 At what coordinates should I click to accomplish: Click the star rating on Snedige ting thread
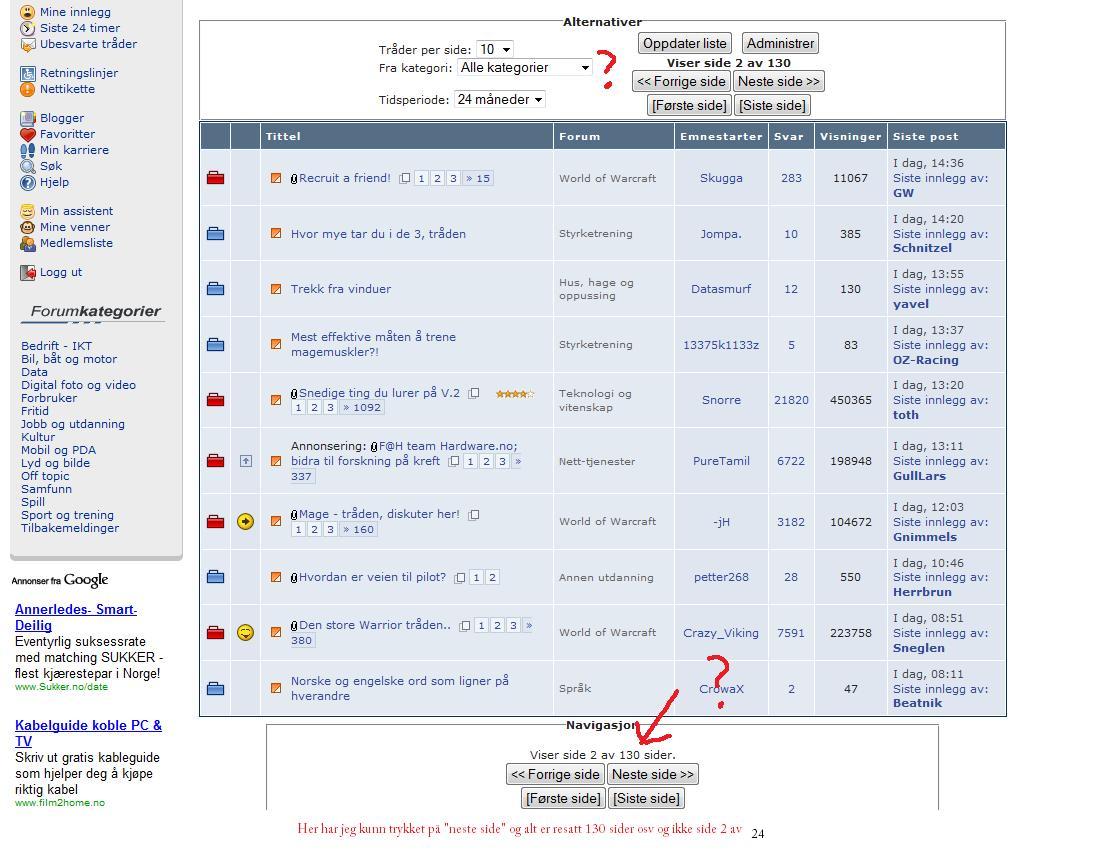pos(515,394)
